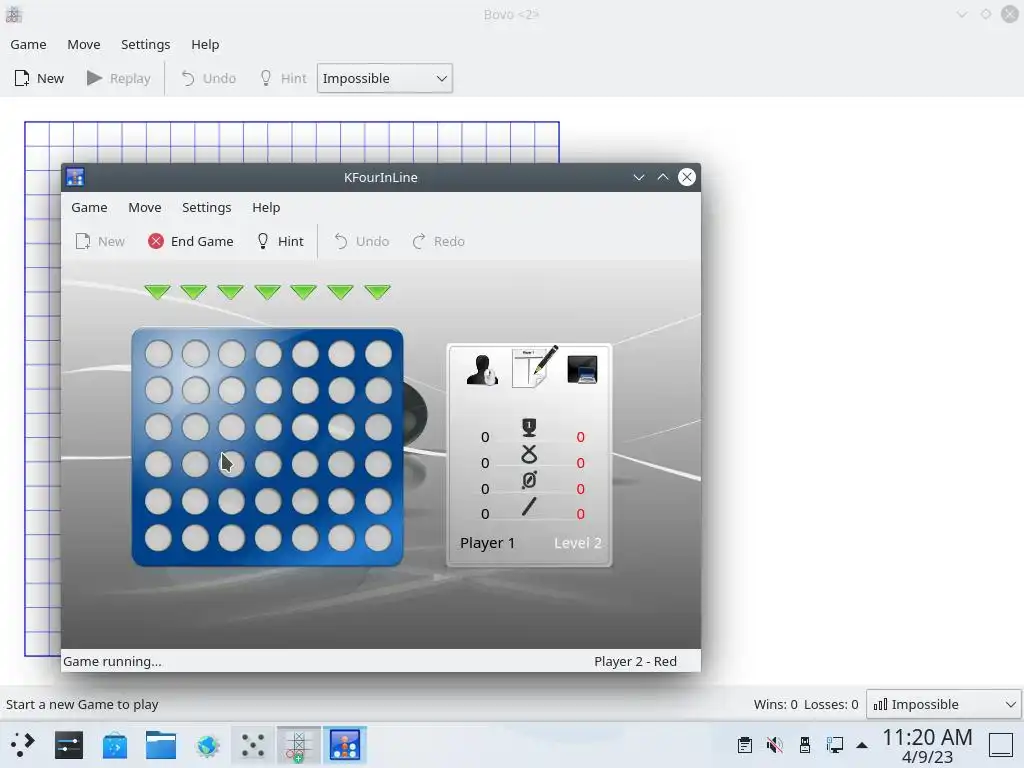
Task: Click the trophy wins icon in score panel
Action: pos(529,427)
